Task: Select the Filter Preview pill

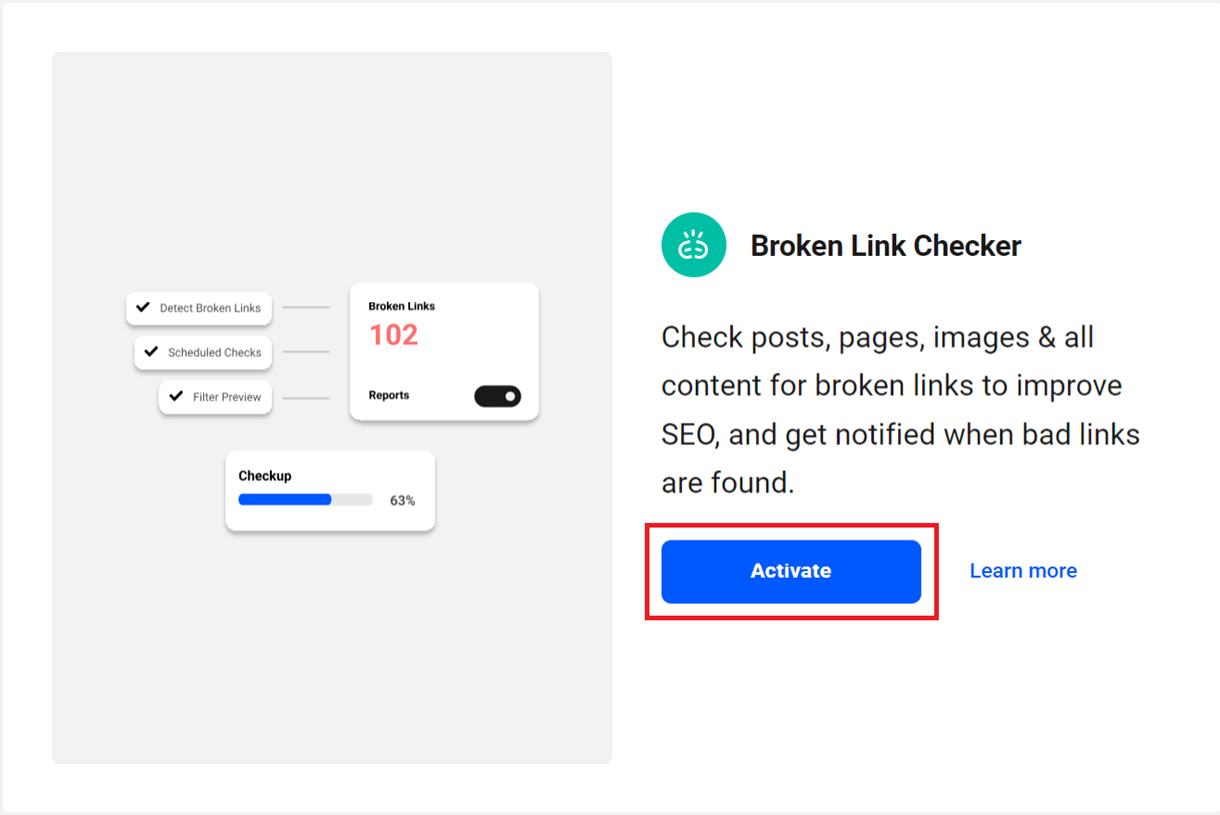Action: coord(215,397)
